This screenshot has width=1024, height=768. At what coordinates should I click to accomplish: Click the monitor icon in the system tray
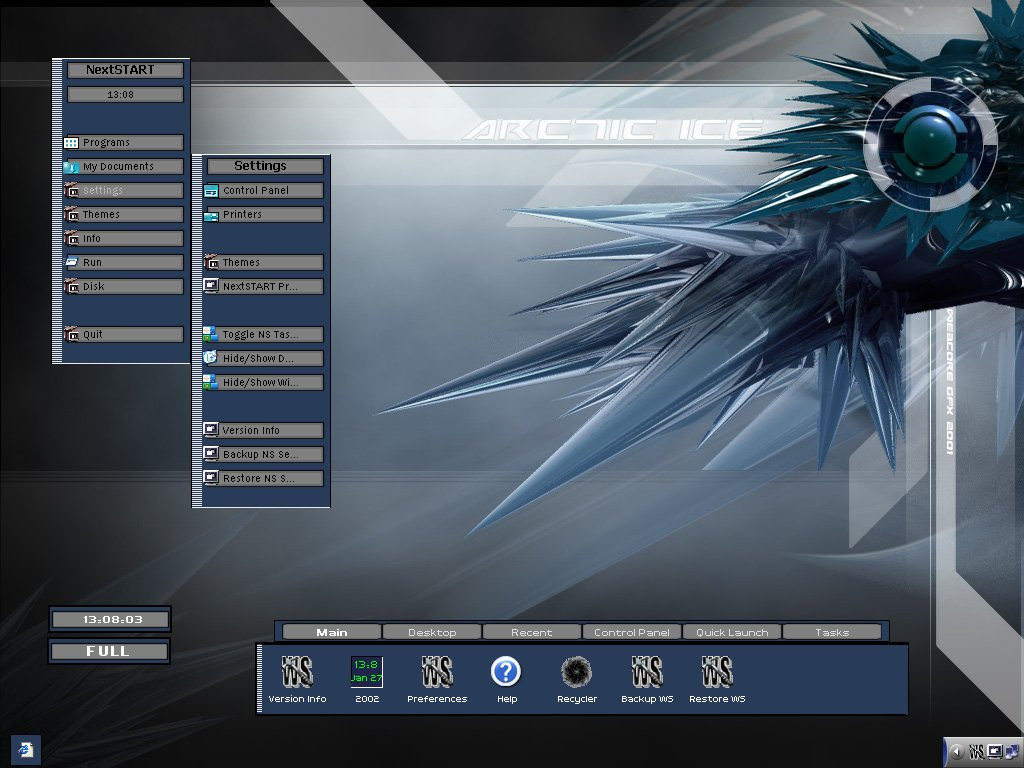(995, 752)
